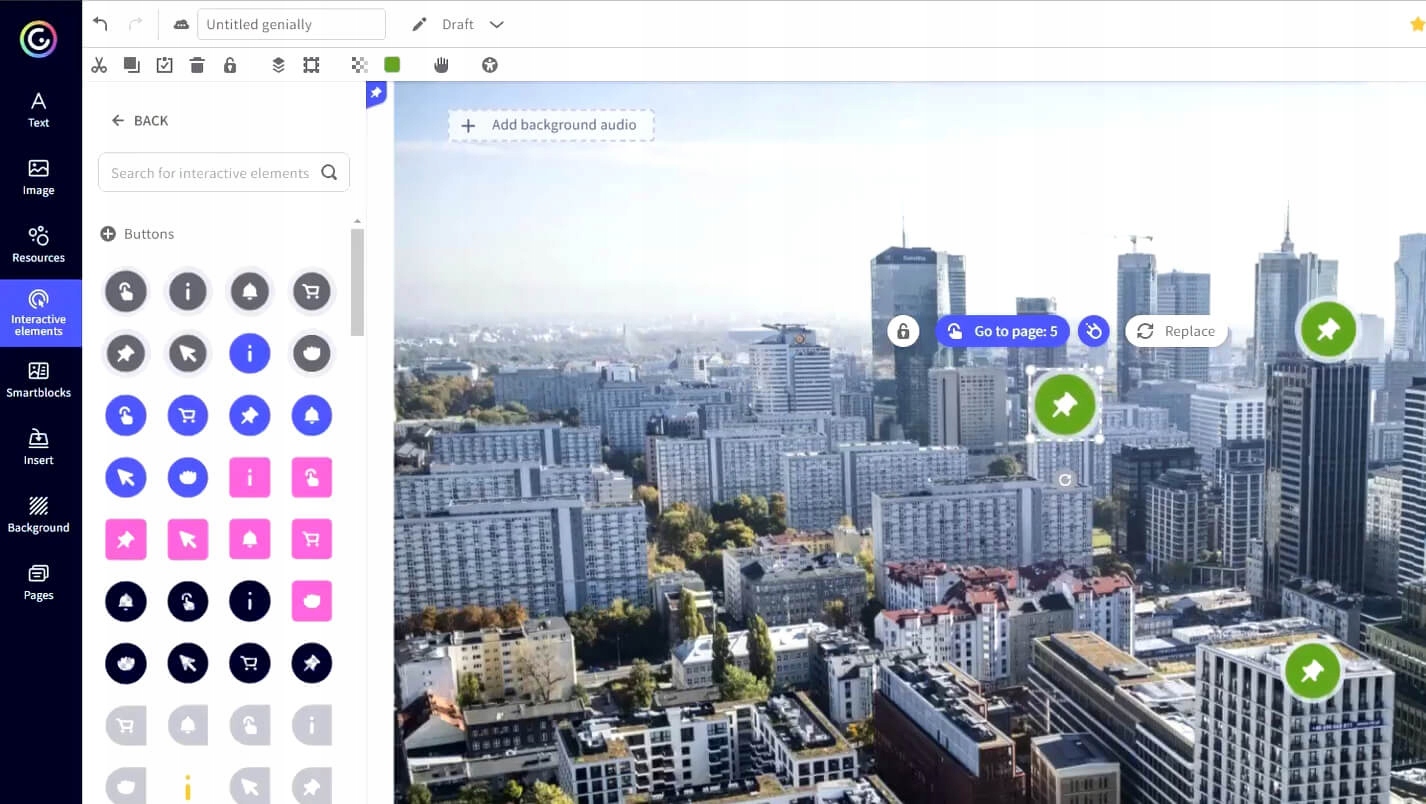
Task: Select the pink info square button element
Action: pyautogui.click(x=250, y=478)
